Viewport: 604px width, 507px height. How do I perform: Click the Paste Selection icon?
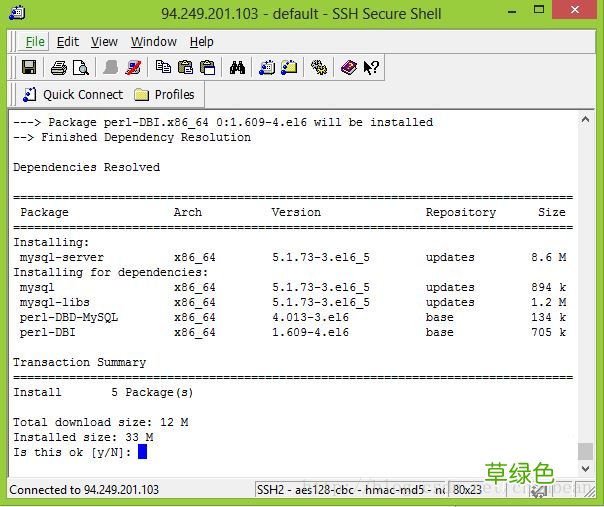click(208, 67)
